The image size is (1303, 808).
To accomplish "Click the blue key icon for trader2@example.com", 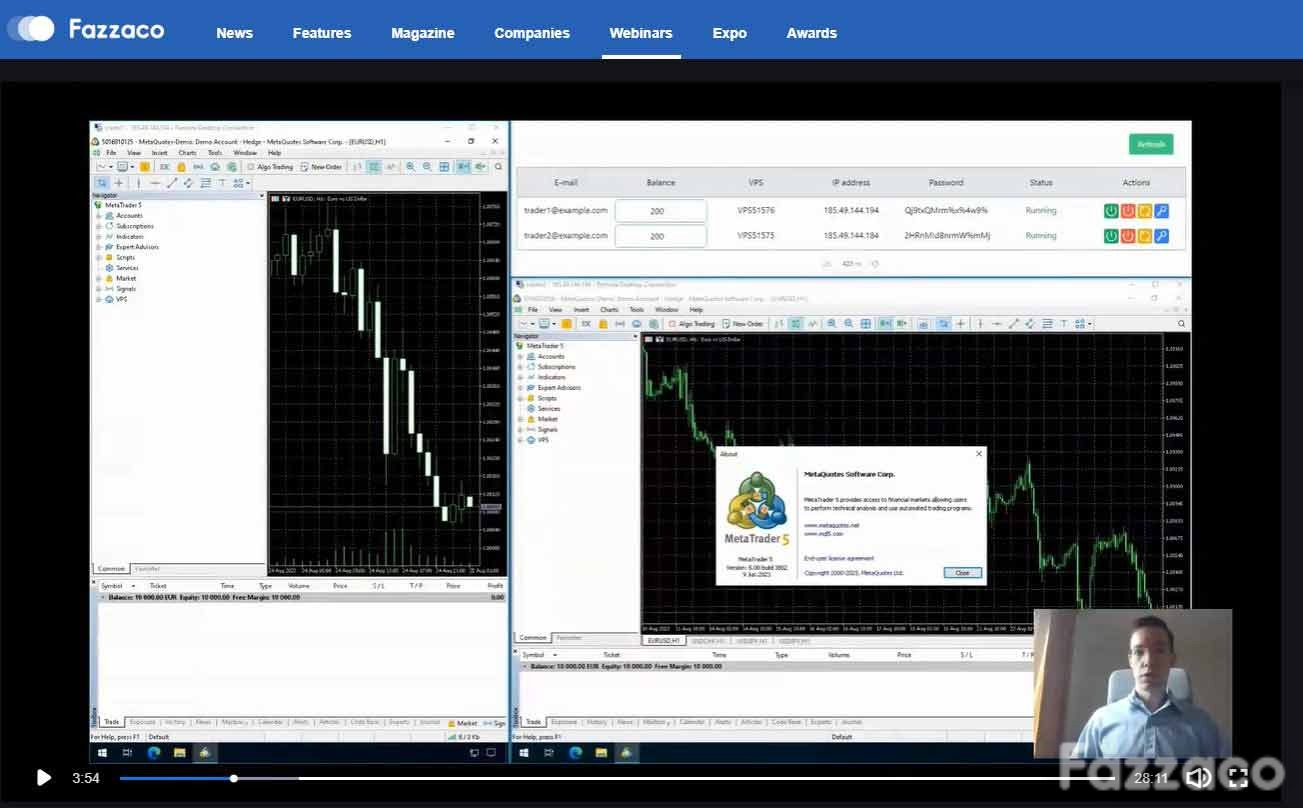I will click(1161, 236).
